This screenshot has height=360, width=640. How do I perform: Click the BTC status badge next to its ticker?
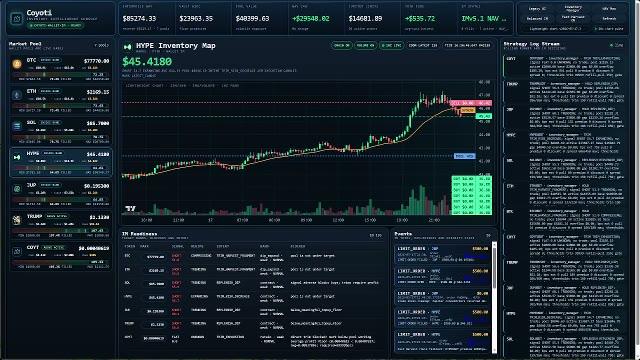tap(50, 60)
